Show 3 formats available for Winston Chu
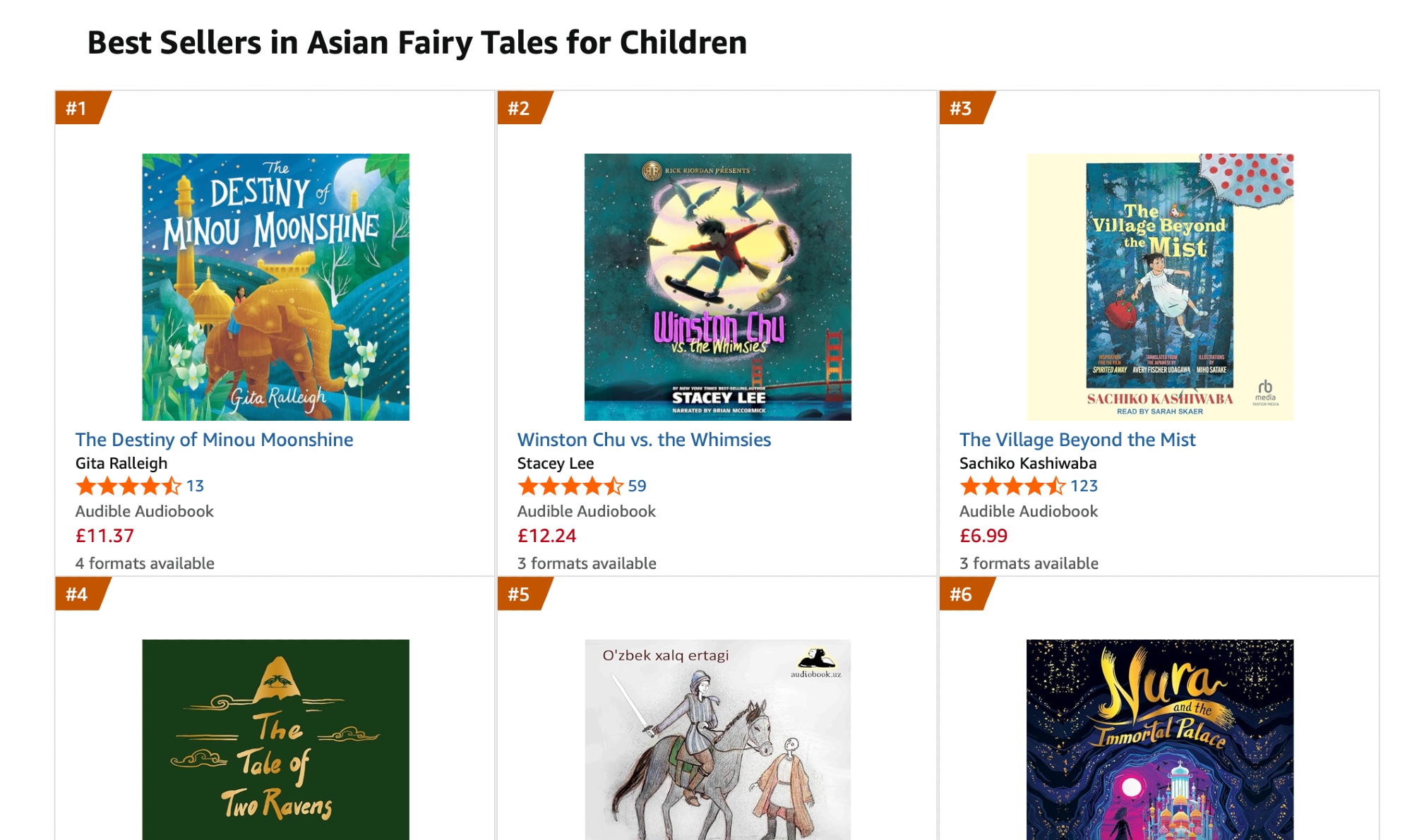 587,563
